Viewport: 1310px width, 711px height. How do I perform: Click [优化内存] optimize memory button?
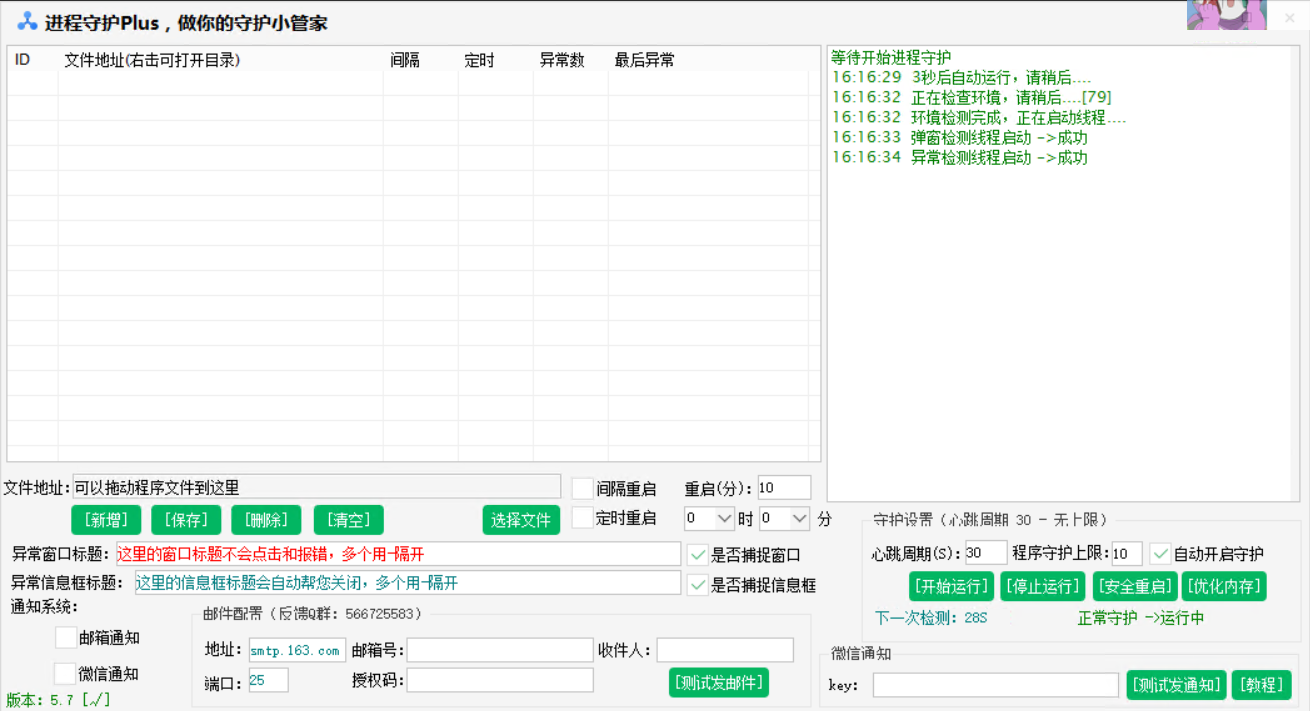pyautogui.click(x=1224, y=586)
